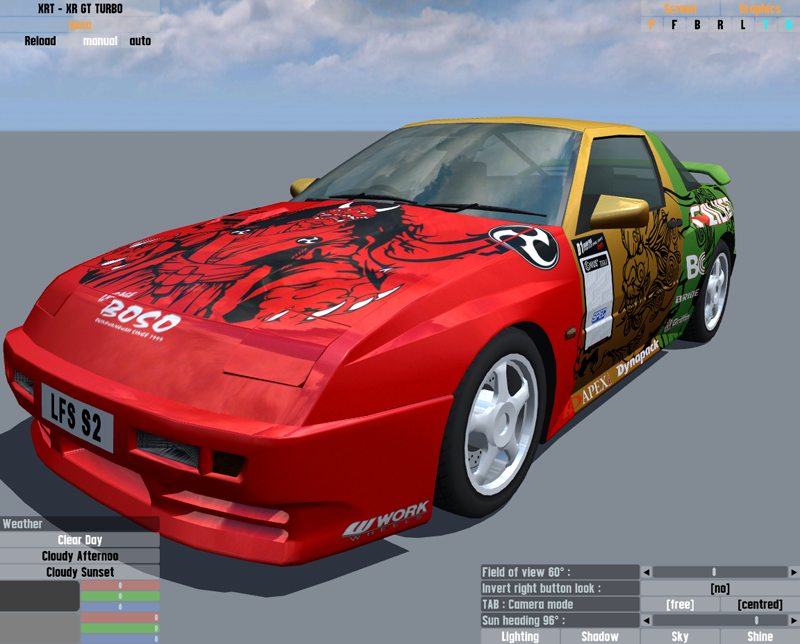Toggle the Sky option

point(680,636)
